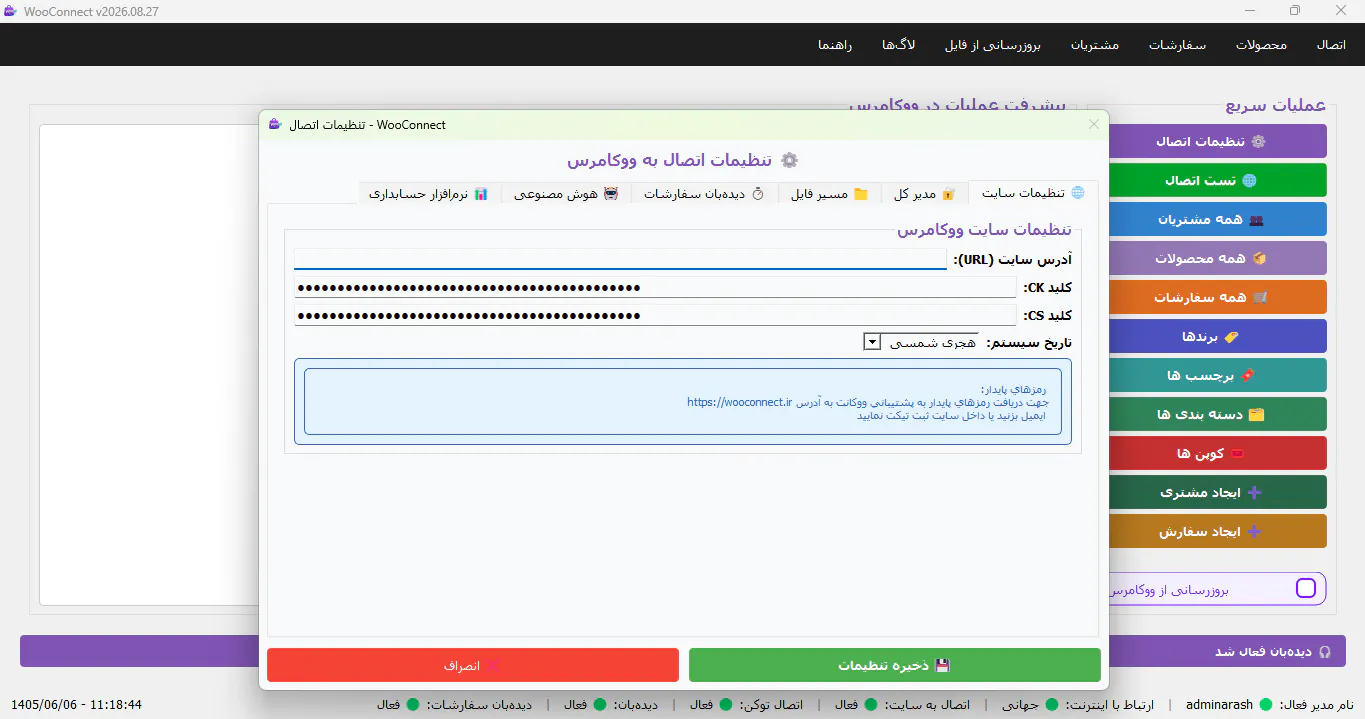Screen dimensions: 1365x719
Task: Click the هجری شمسی calendar combo box
Action: tap(921, 342)
